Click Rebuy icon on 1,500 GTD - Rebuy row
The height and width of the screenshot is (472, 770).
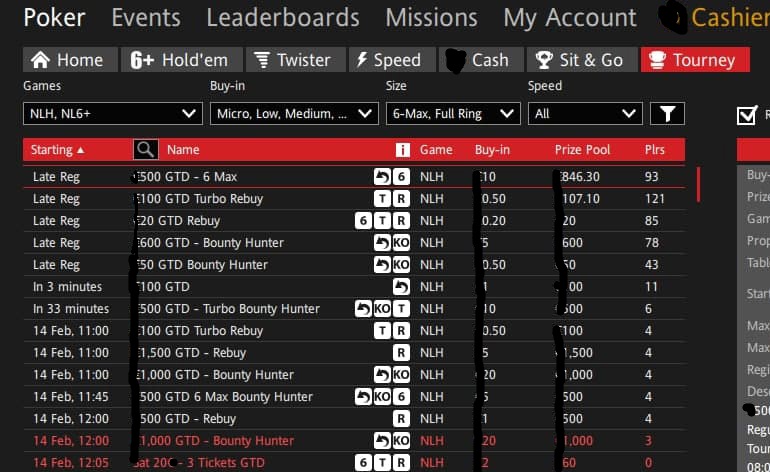[x=401, y=353]
